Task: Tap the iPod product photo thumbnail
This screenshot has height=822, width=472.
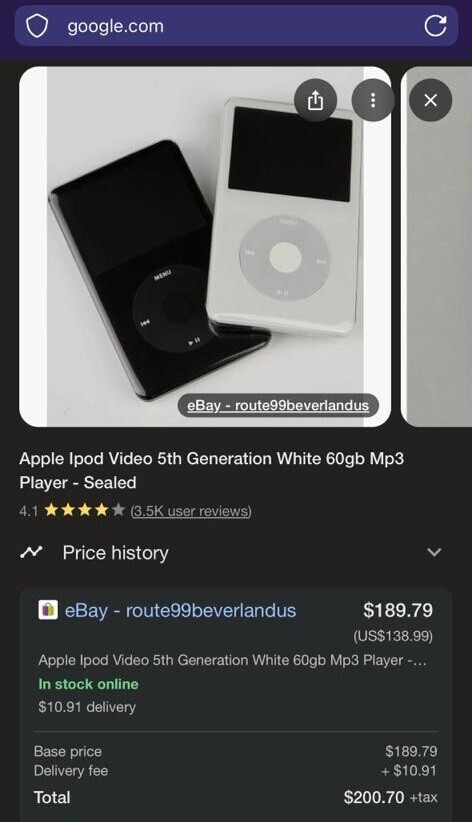Action: pyautogui.click(x=205, y=246)
